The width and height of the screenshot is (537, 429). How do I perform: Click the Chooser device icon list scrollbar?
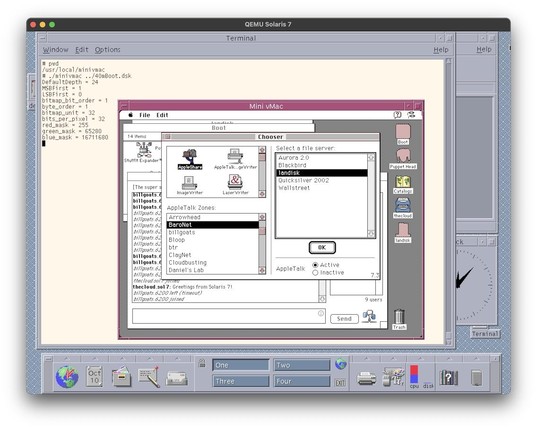pos(262,172)
